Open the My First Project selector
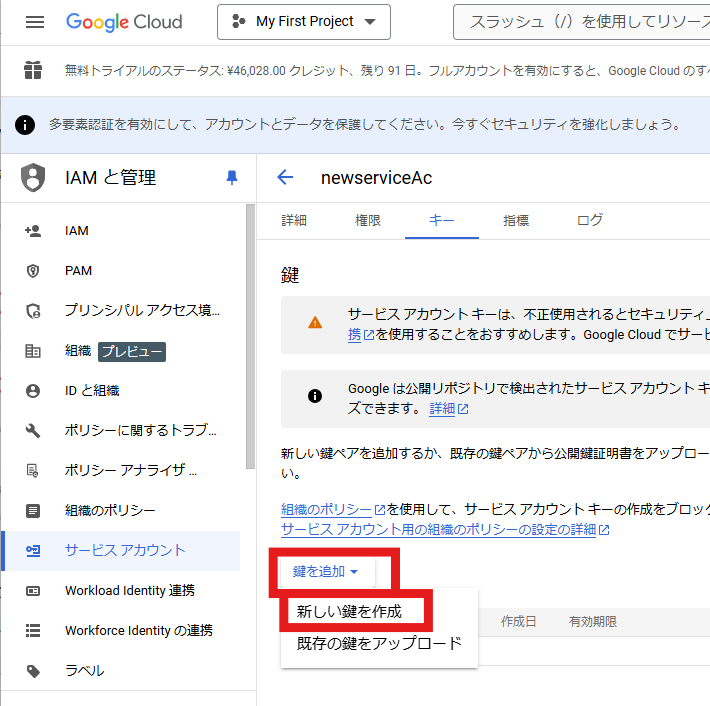Image resolution: width=710 pixels, height=706 pixels. (x=304, y=22)
